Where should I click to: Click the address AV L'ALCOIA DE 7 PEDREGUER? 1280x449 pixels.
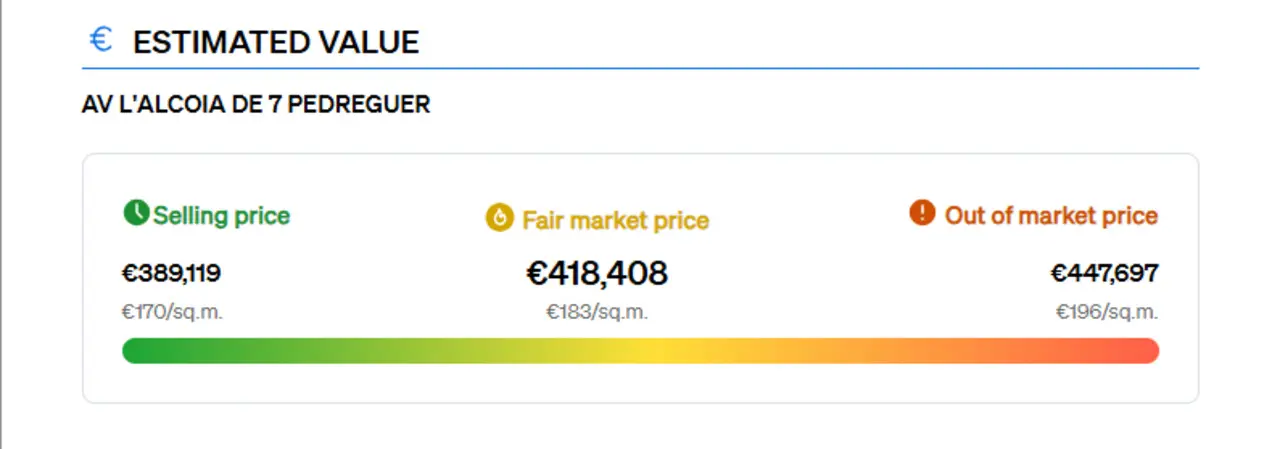256,104
